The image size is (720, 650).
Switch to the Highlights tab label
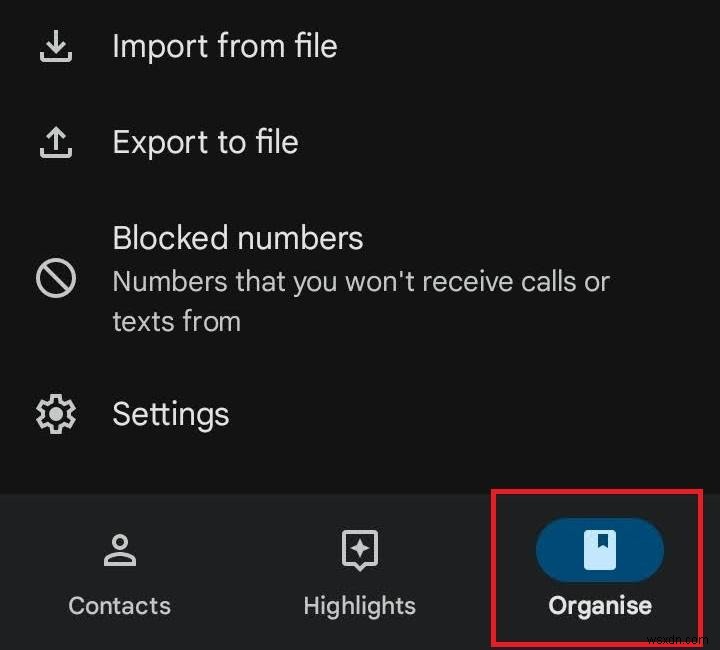tap(360, 606)
